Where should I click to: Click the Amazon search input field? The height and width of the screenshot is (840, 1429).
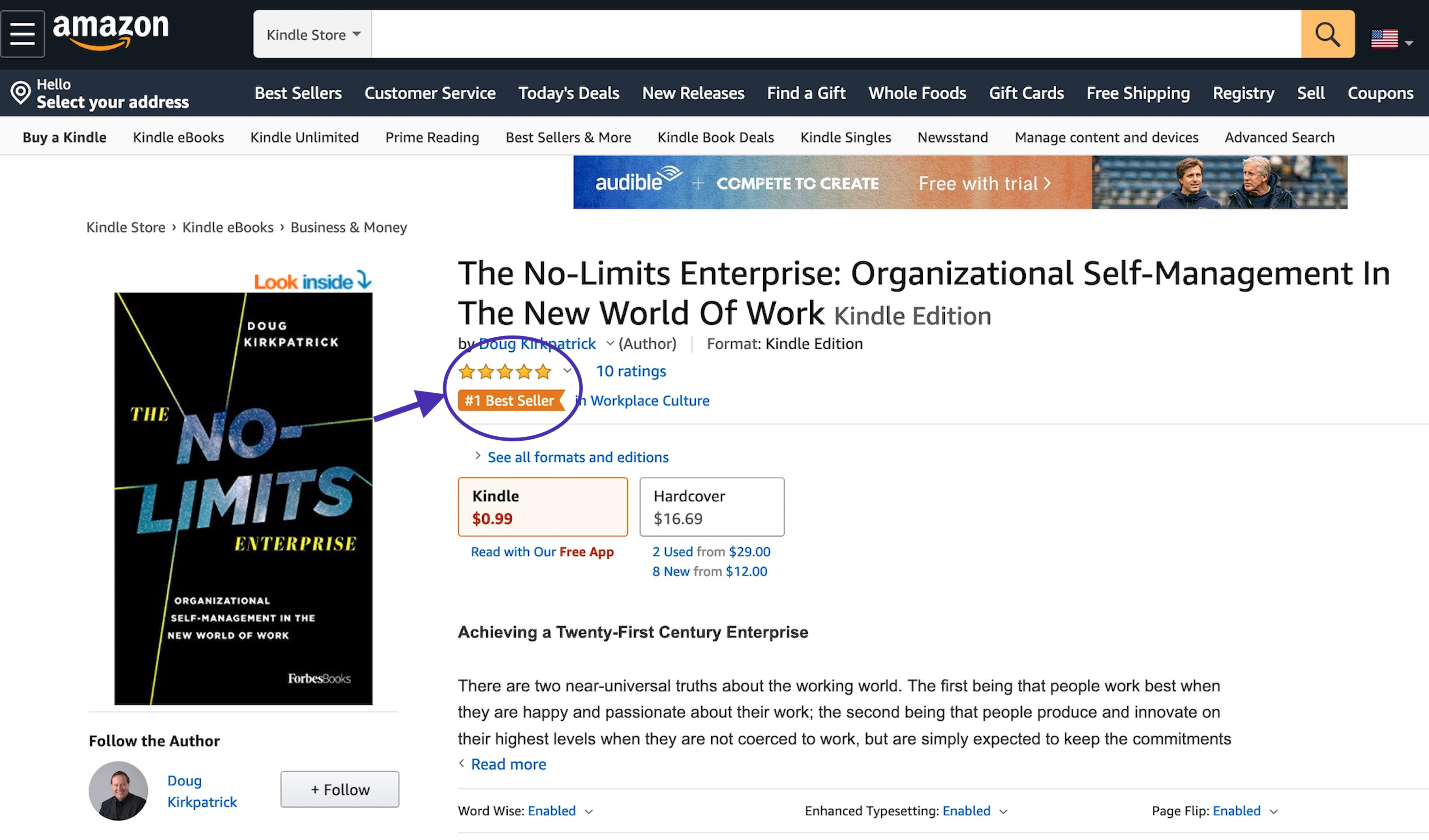click(836, 34)
